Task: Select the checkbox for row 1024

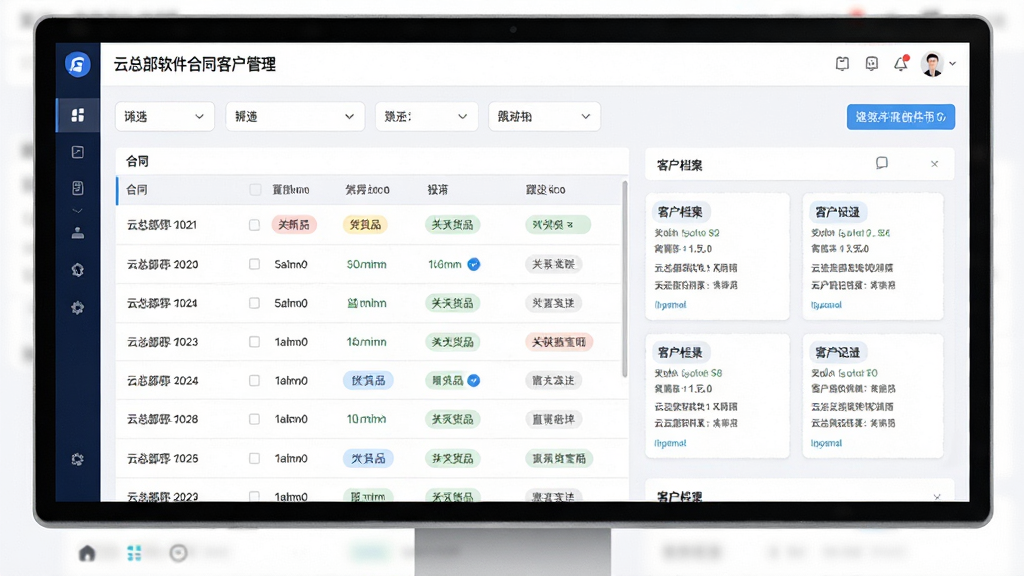Action: tap(254, 303)
